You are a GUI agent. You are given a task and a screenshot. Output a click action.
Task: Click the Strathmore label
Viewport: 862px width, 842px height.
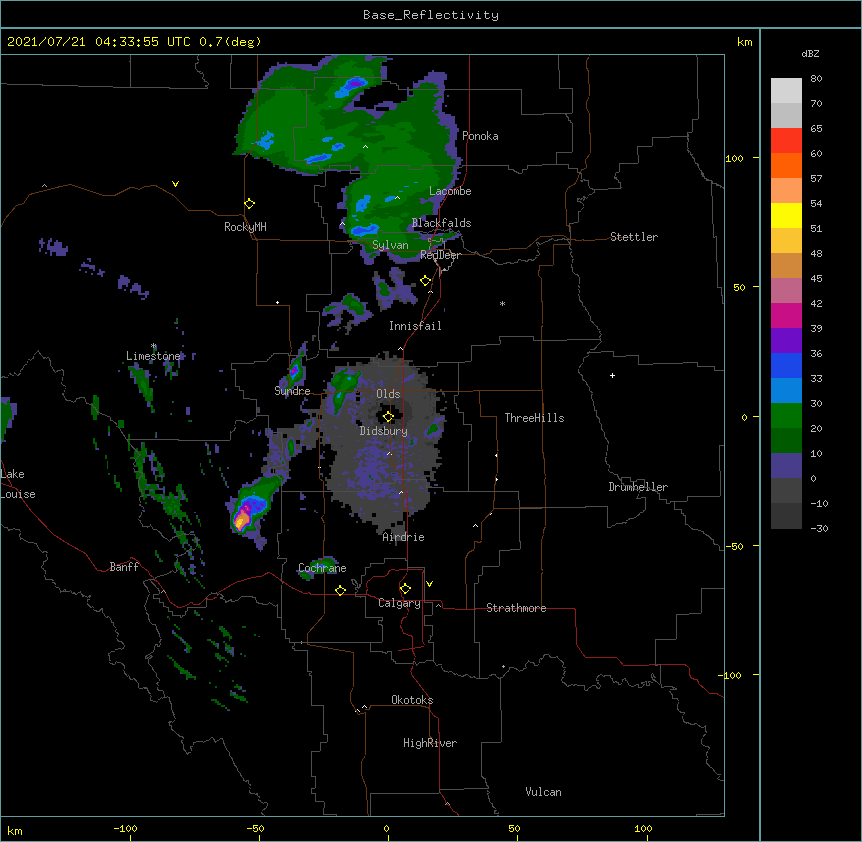pos(516,608)
